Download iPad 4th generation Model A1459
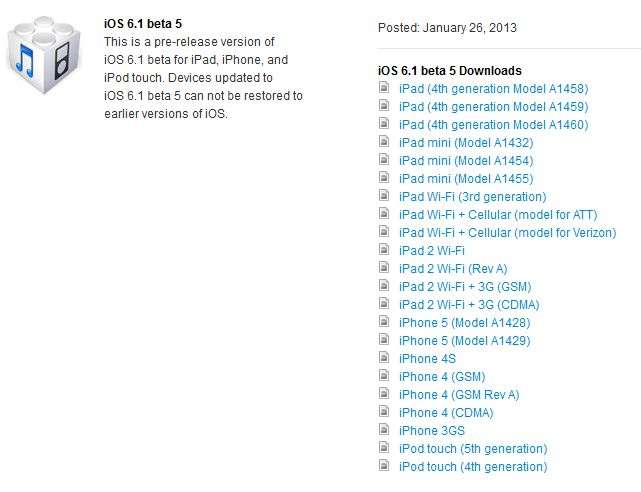641x492 pixels. (493, 107)
